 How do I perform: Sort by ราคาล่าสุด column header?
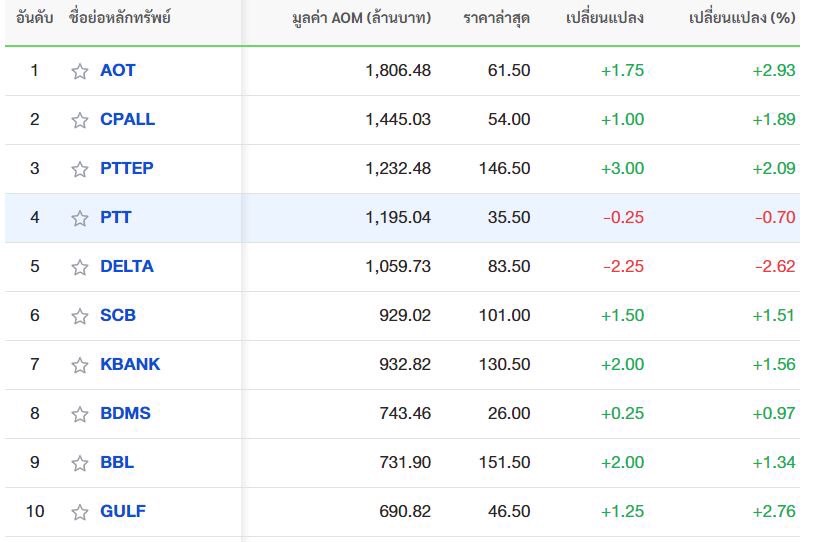497,18
